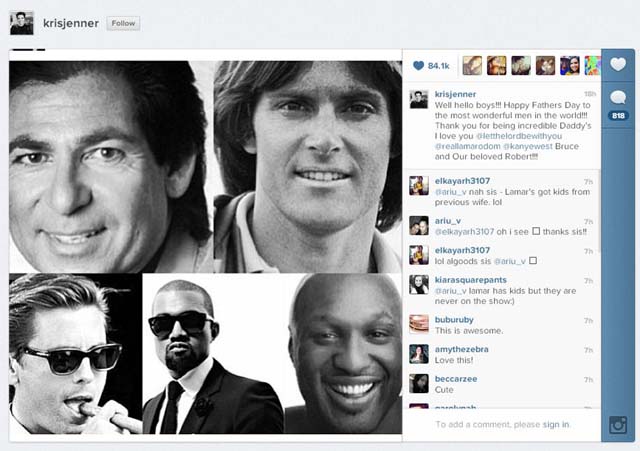Open third liker avatar thumbnail
Viewport: 640px width, 451px height.
[x=521, y=65]
